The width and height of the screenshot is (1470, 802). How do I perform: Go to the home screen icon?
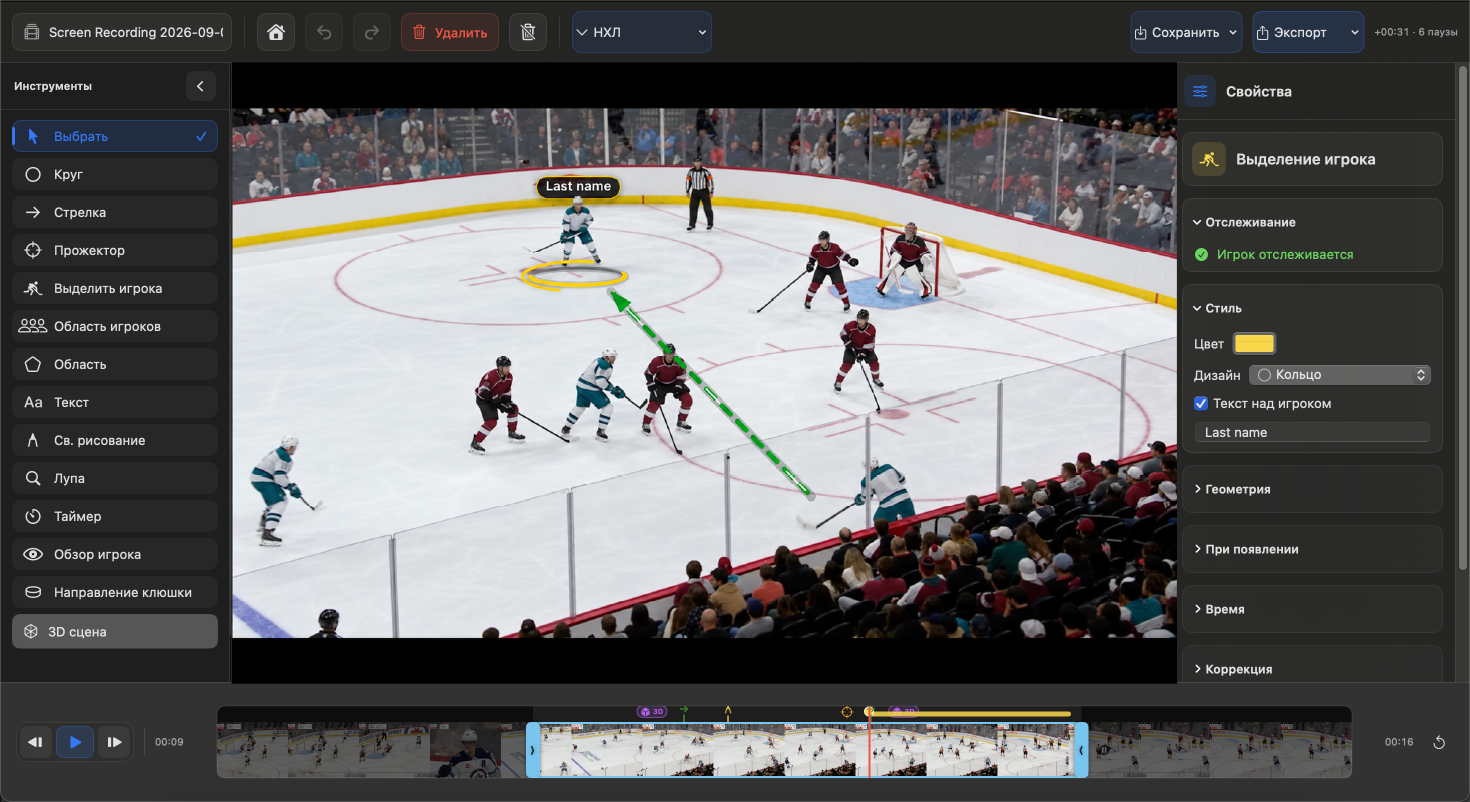click(x=276, y=32)
